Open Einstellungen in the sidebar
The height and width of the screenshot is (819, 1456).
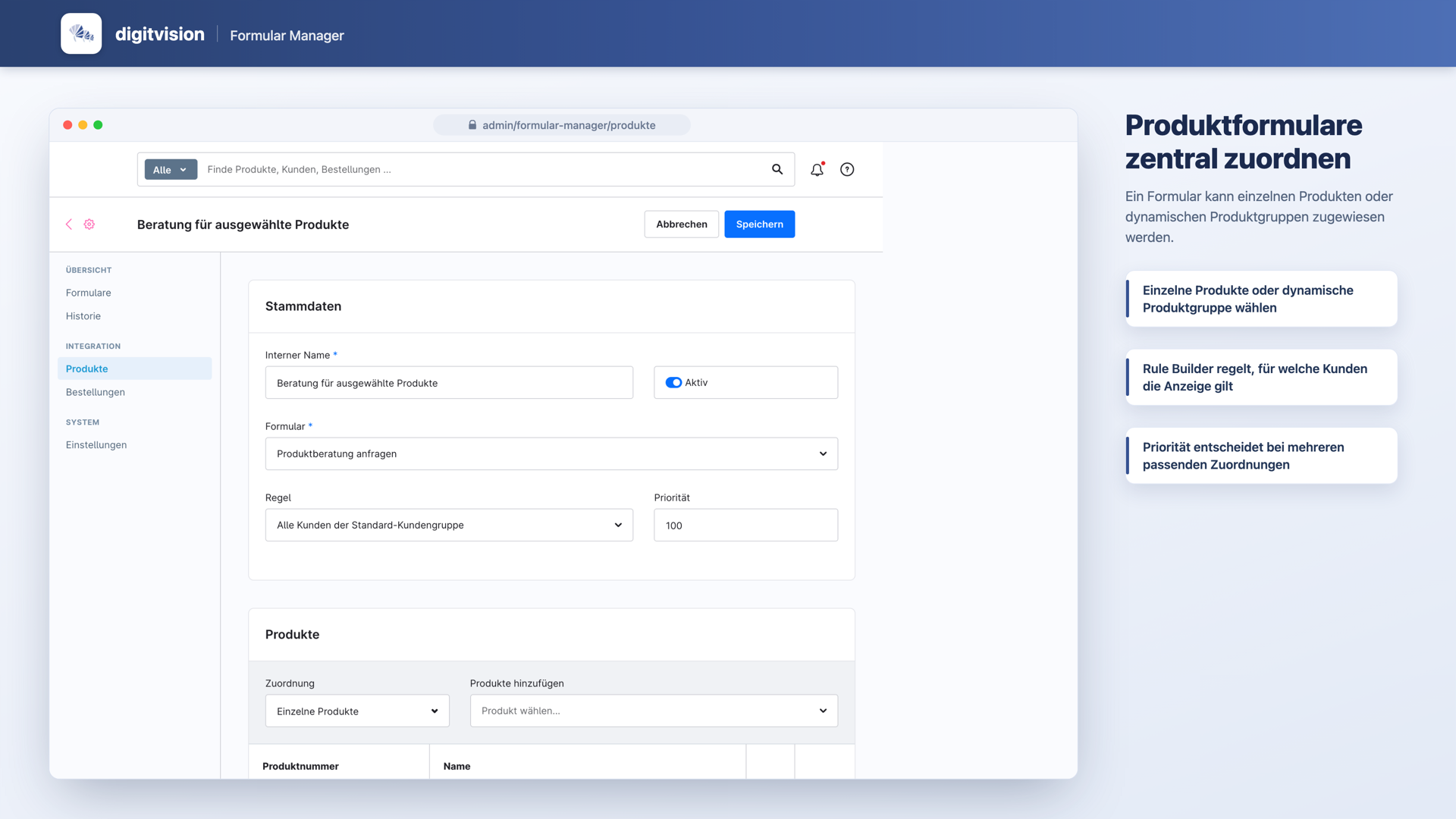pos(96,445)
